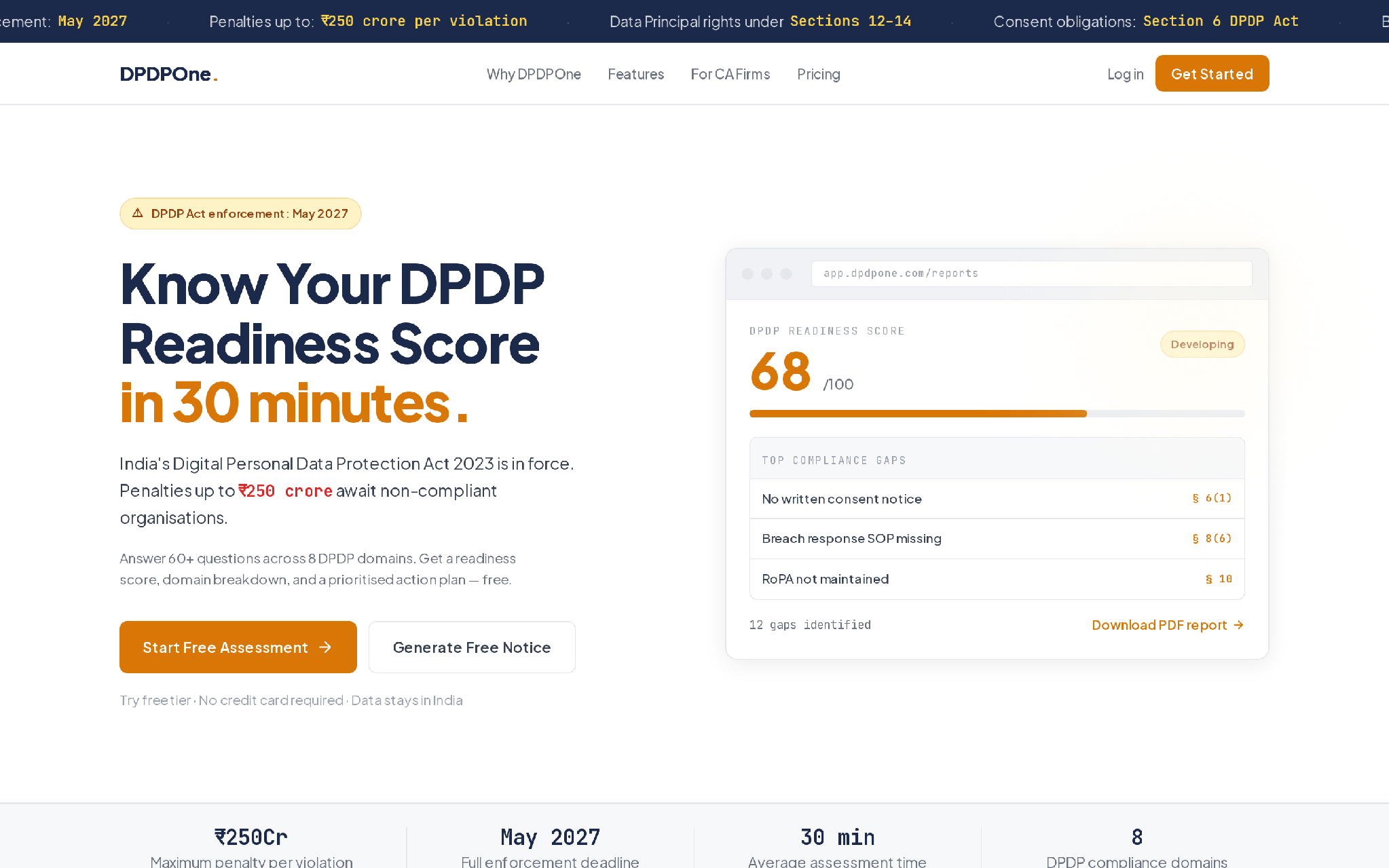Click the Log in link
Screen dimensions: 1389x868
1126,74
